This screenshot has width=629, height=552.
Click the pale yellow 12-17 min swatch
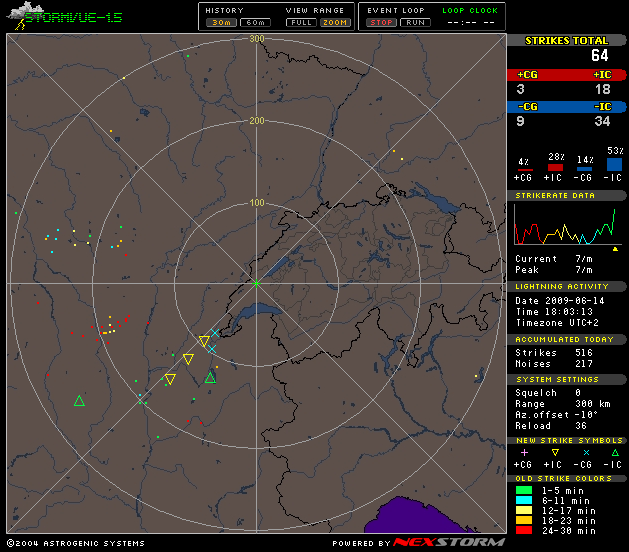(x=524, y=510)
